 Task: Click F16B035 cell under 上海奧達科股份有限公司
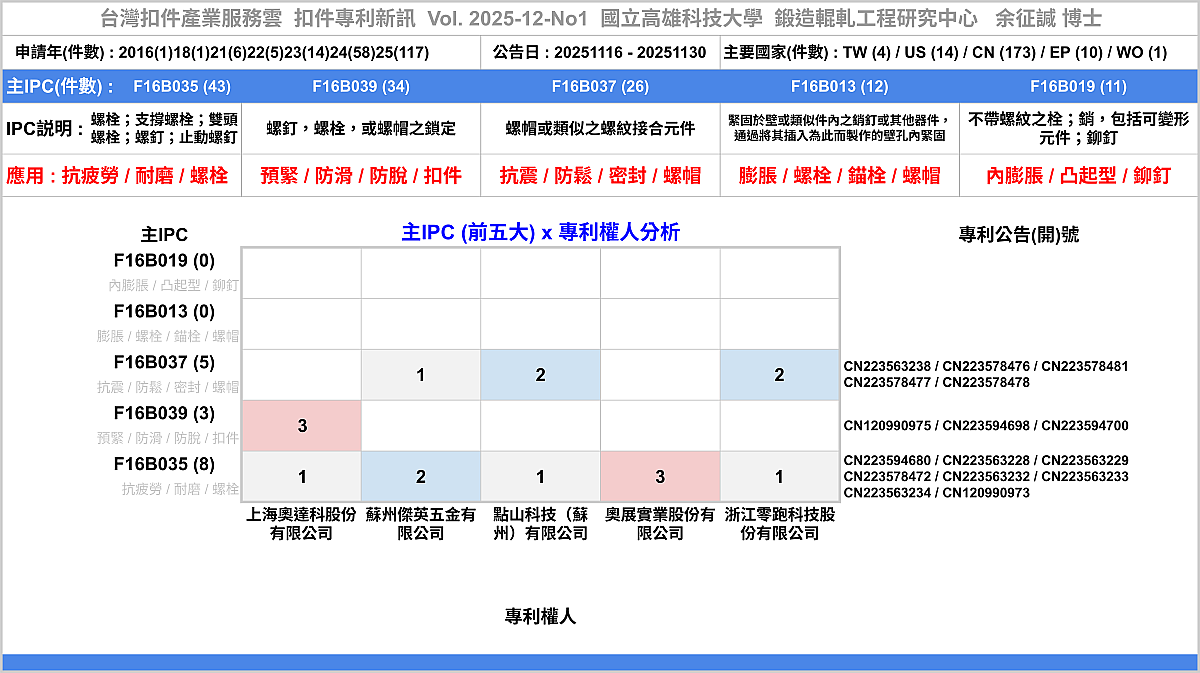pyautogui.click(x=302, y=477)
